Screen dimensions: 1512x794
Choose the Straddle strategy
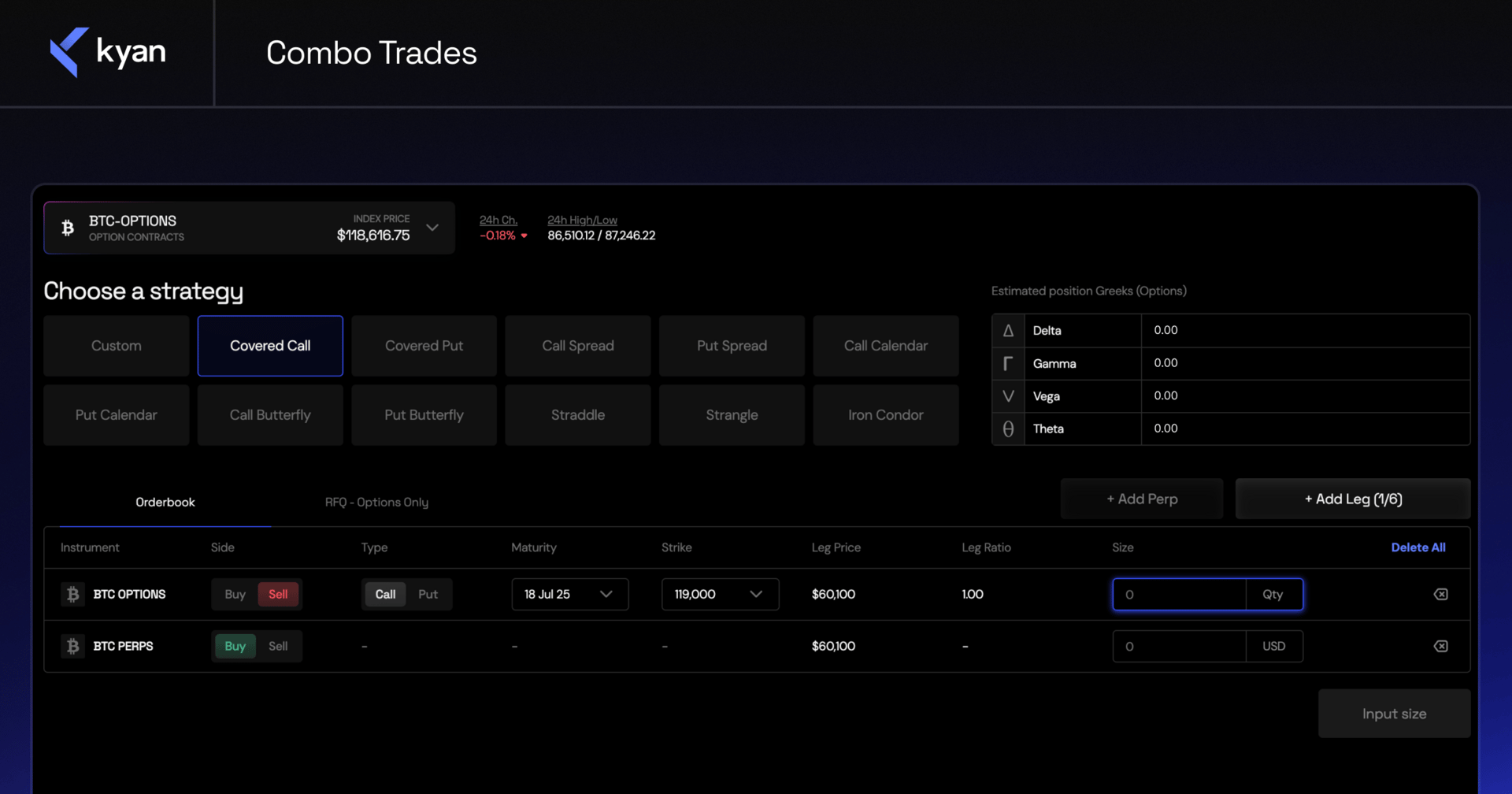click(578, 415)
